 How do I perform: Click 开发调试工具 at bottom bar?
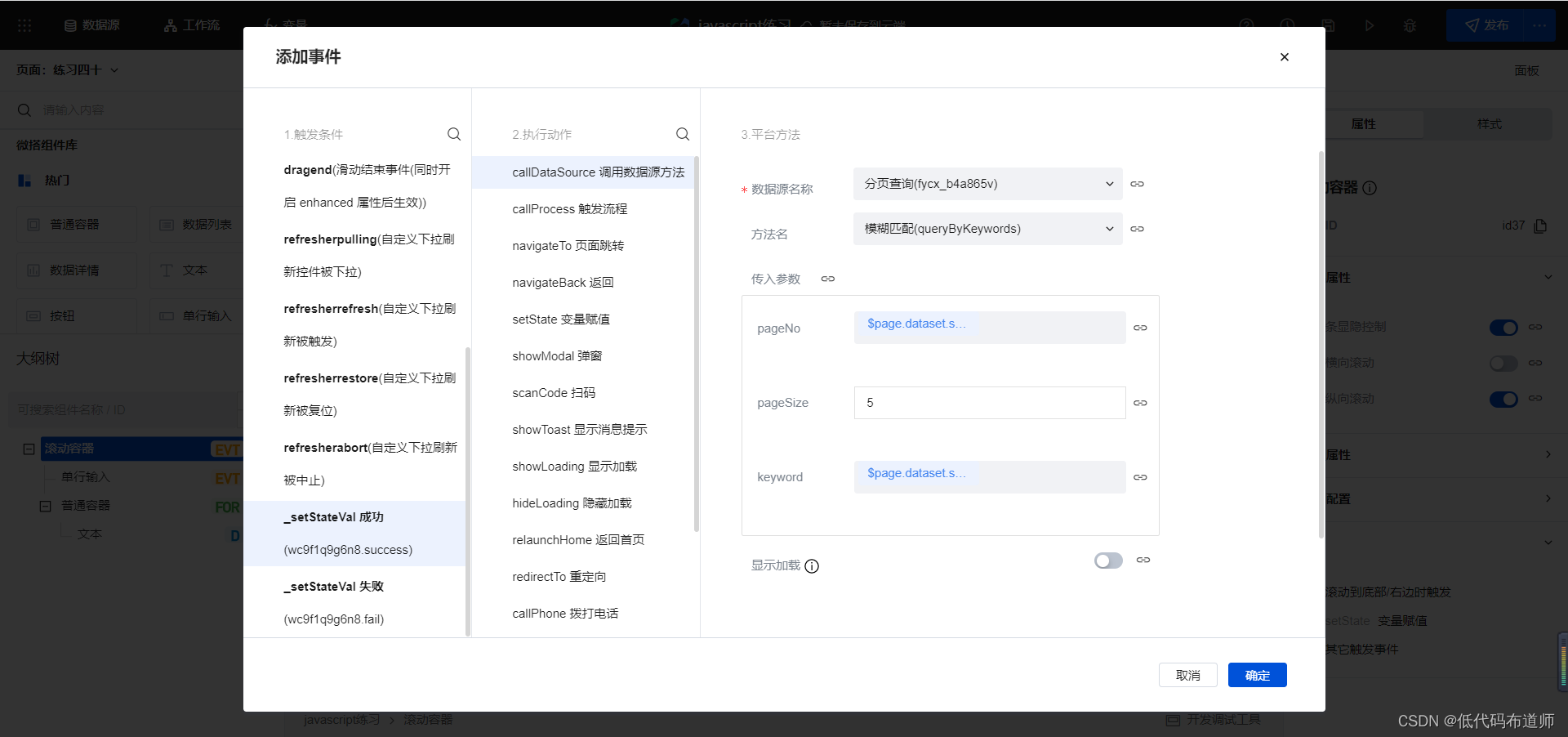tap(1214, 720)
